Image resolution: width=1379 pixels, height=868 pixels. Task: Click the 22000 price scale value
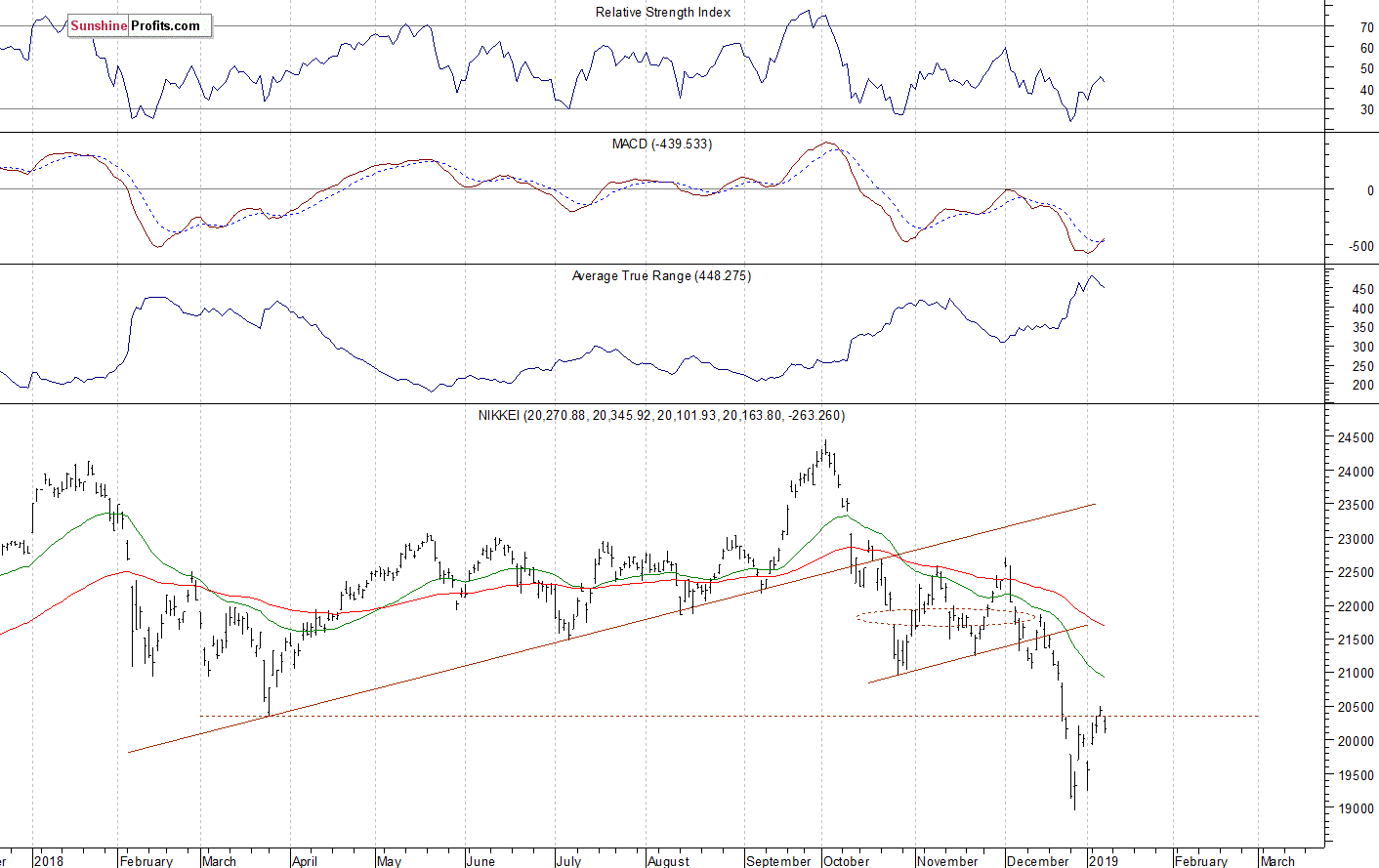(x=1356, y=606)
